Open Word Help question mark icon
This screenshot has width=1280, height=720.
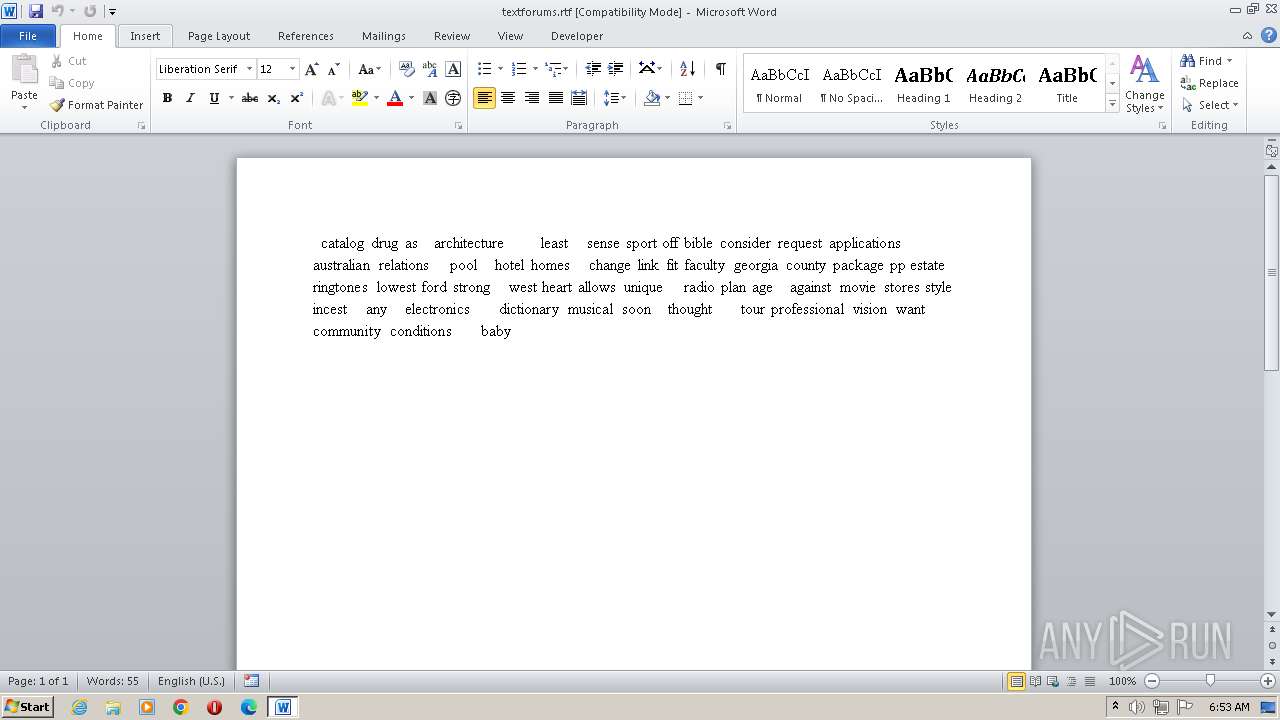pos(1269,35)
